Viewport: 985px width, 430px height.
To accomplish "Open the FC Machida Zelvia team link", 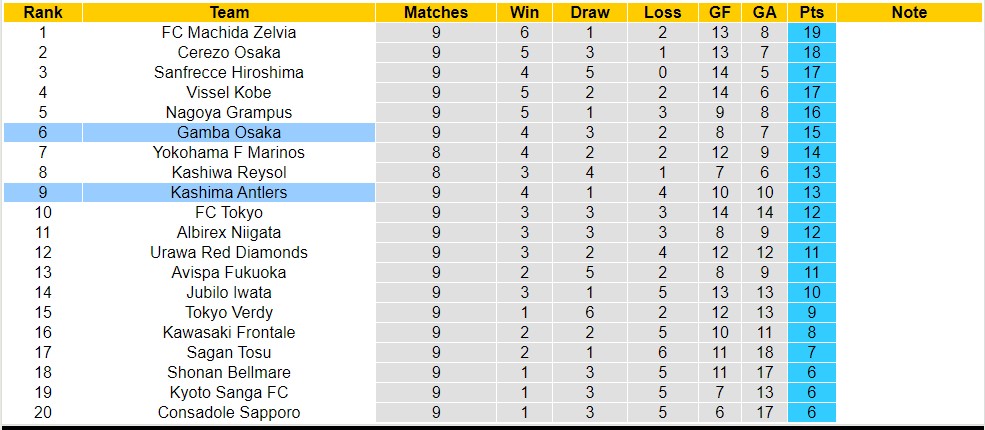I will pyautogui.click(x=229, y=32).
